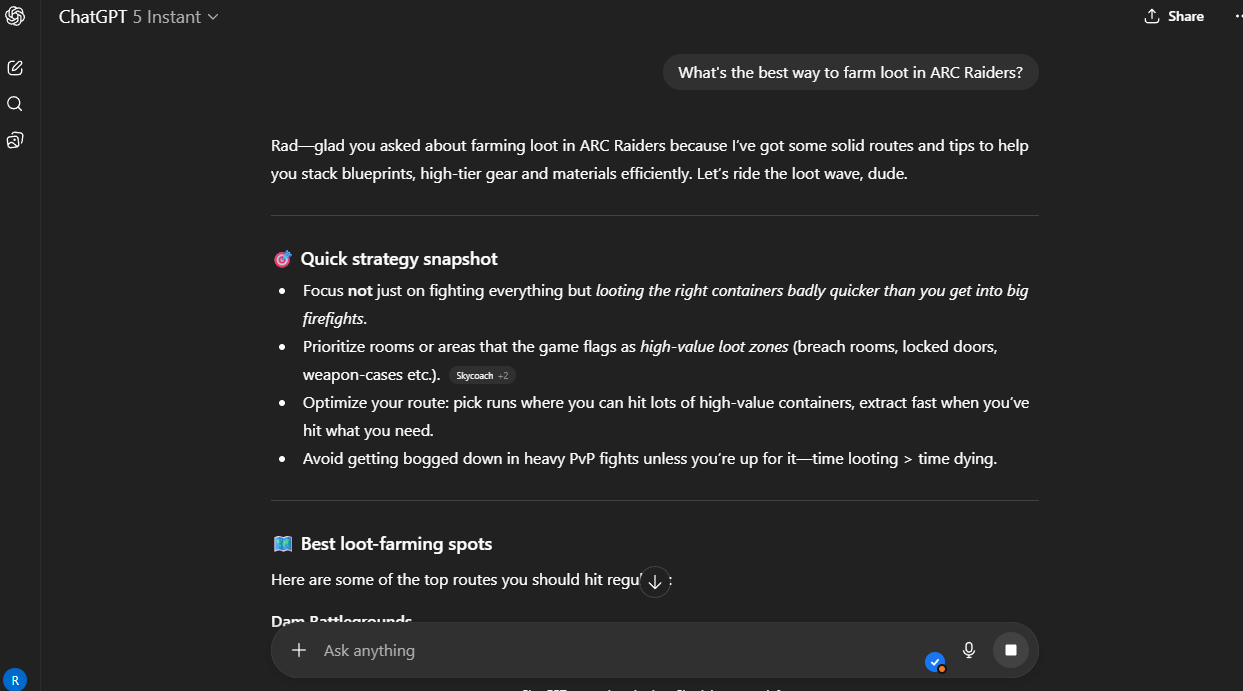Click the dart emoji beside Quick strategy snapshot
Screen dimensions: 1243x691
282,259
